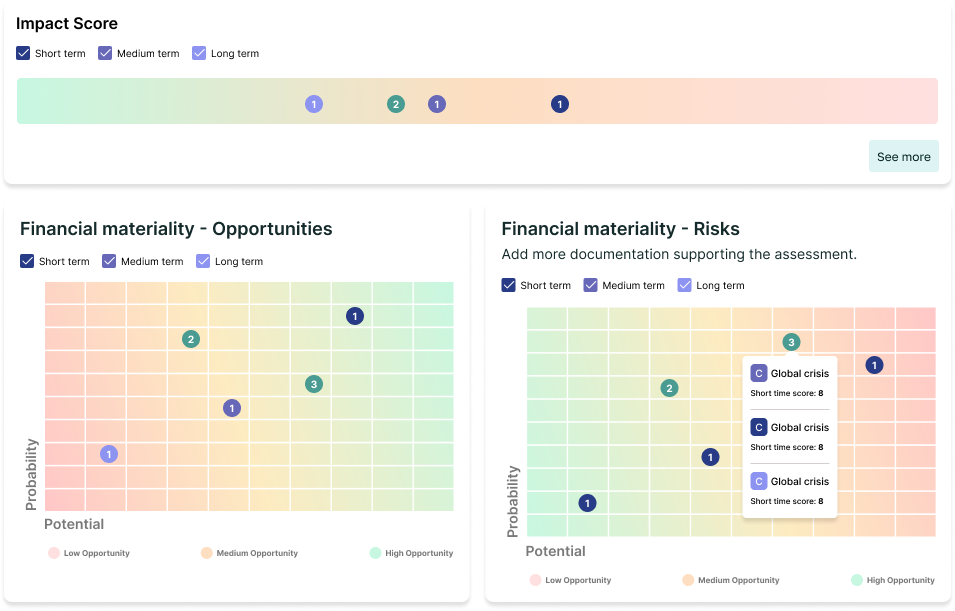Select teal '2' bubble in Risks chart
This screenshot has width=955, height=611.
coord(670,388)
